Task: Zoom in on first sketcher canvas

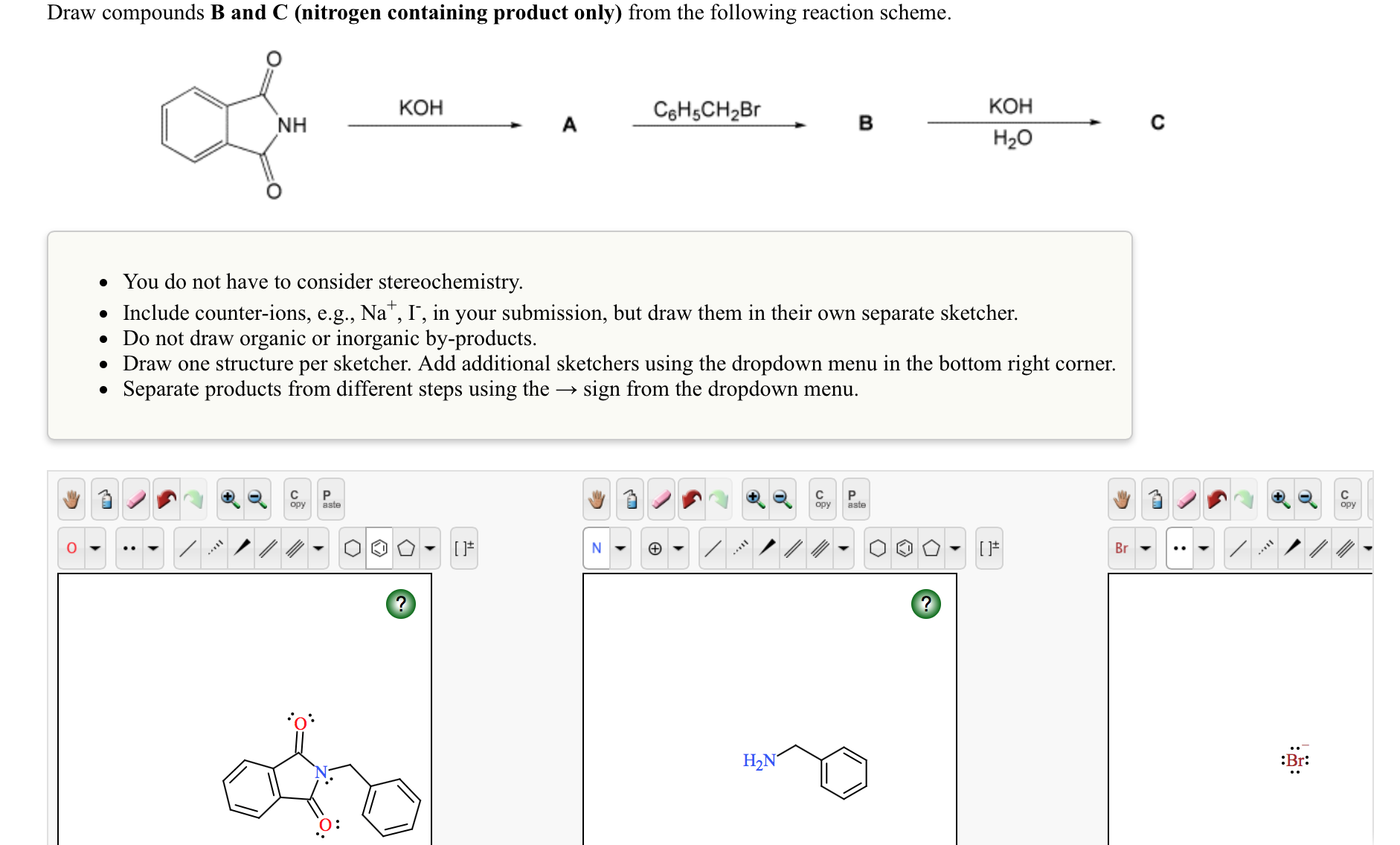Action: [230, 499]
